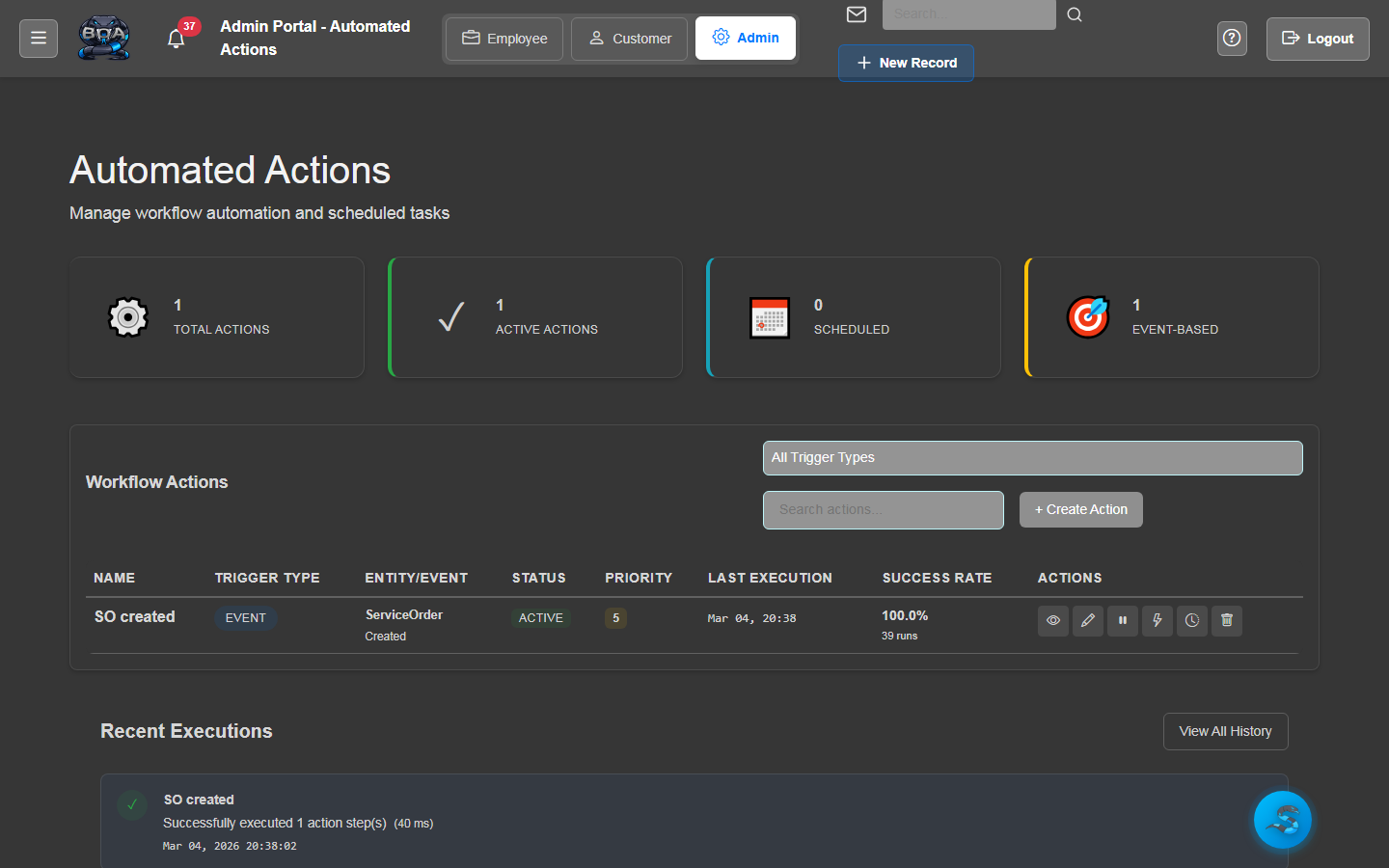
Task: Pause the SO created action
Action: pos(1122,620)
